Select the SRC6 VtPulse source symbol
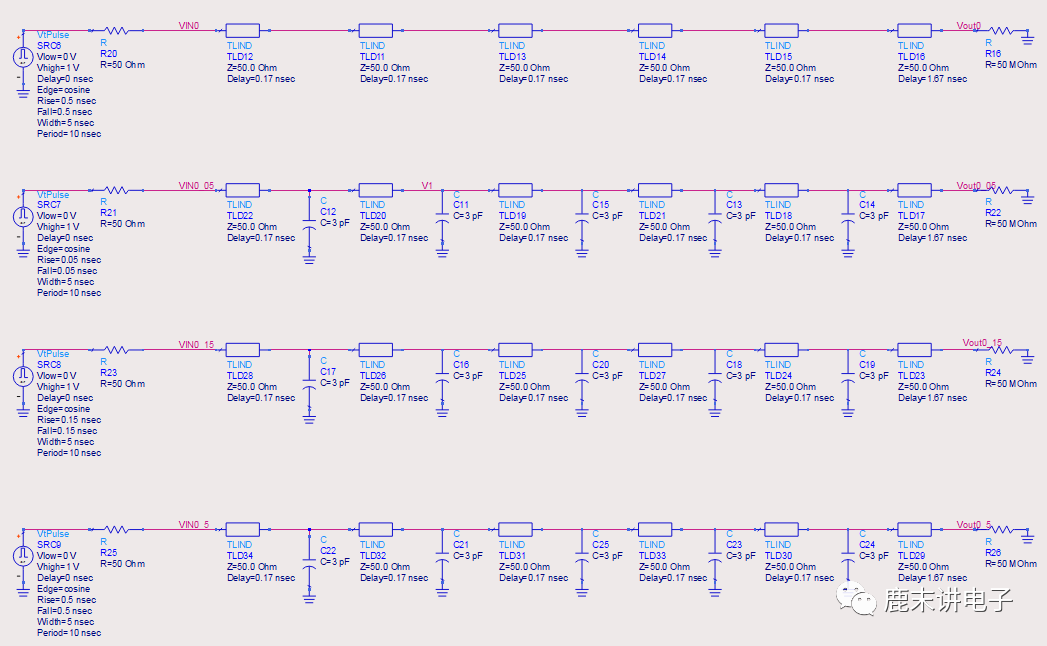Image resolution: width=1047 pixels, height=646 pixels. pyautogui.click(x=23, y=57)
